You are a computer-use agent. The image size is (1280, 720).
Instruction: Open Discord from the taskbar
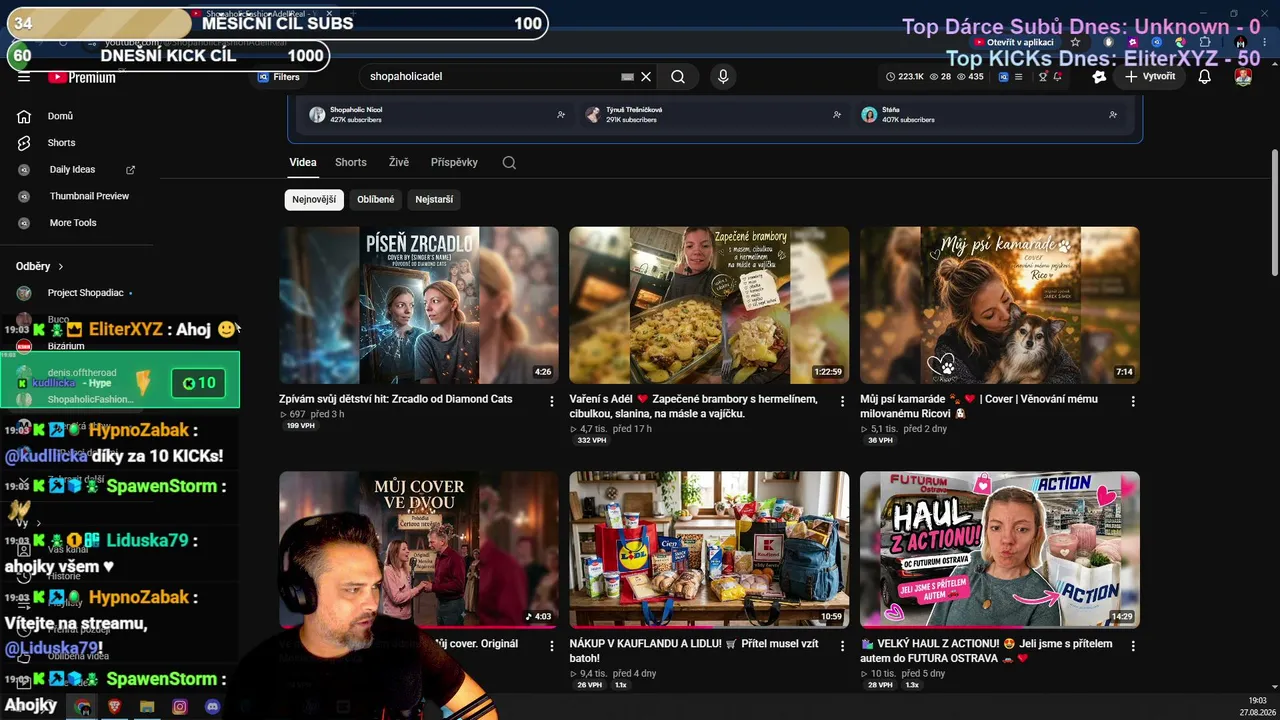[212, 707]
